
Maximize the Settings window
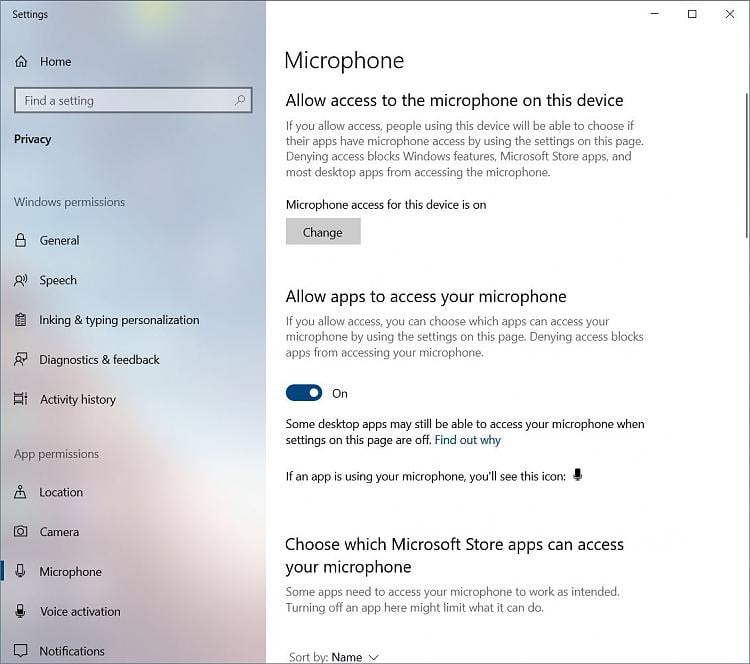click(692, 14)
